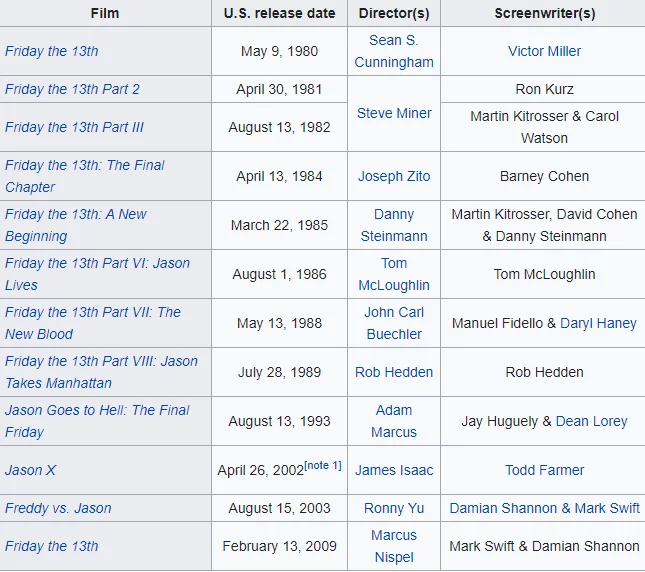Visit Joseph Zito's page
The width and height of the screenshot is (645, 572).
coord(394,176)
